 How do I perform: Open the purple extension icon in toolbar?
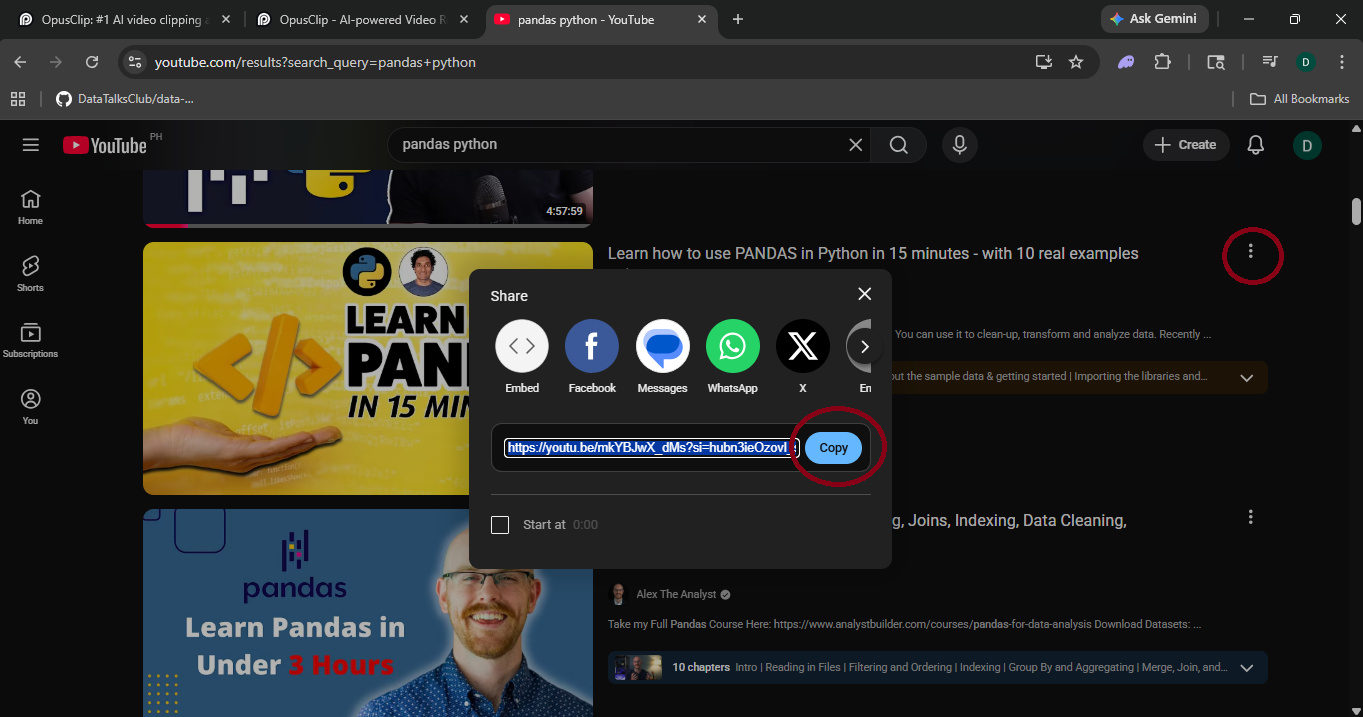coord(1126,62)
